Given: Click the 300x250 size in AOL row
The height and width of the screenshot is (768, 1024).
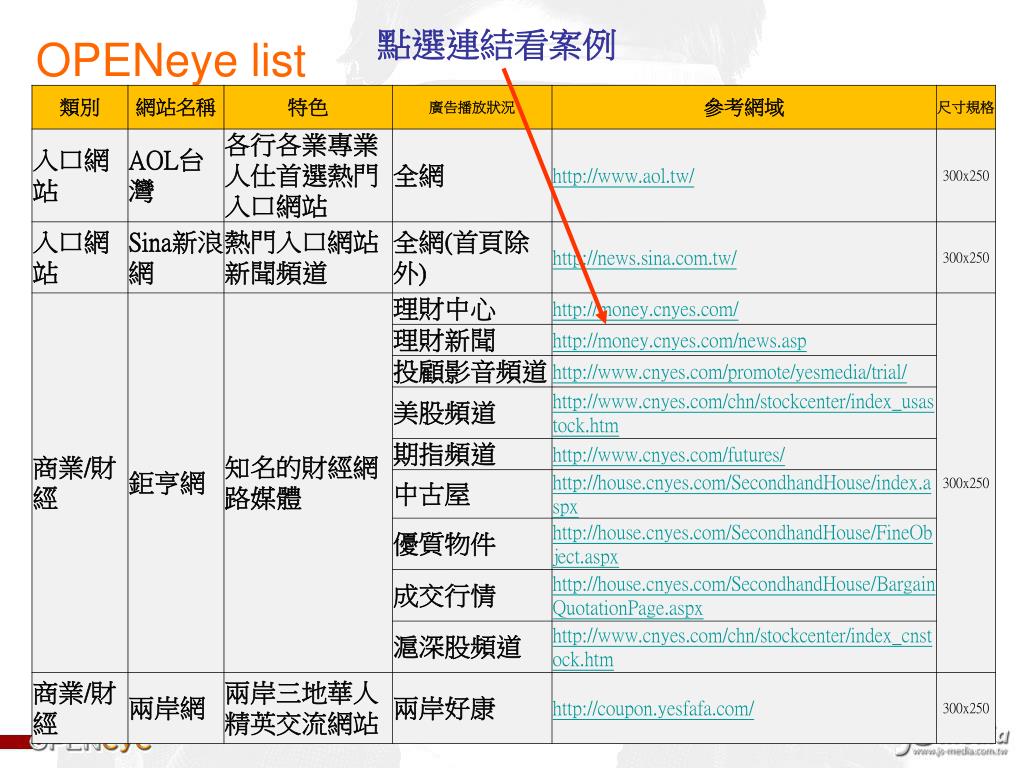Looking at the screenshot, I should tap(966, 176).
